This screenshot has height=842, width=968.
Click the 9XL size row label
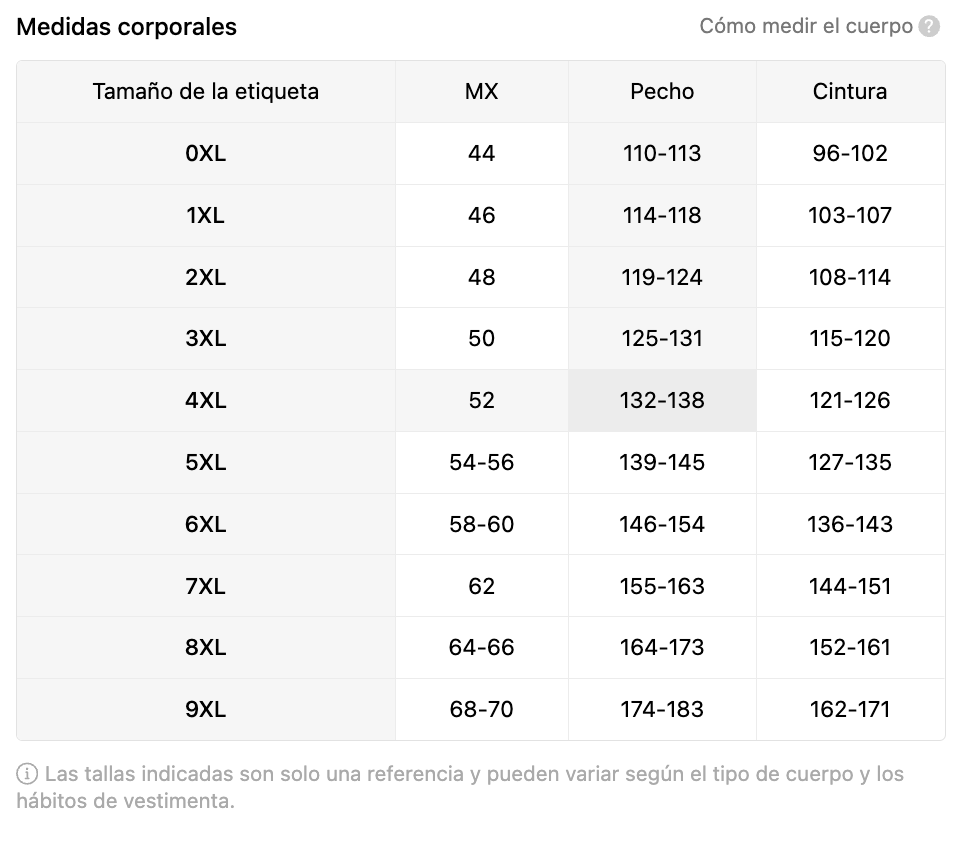click(x=206, y=710)
